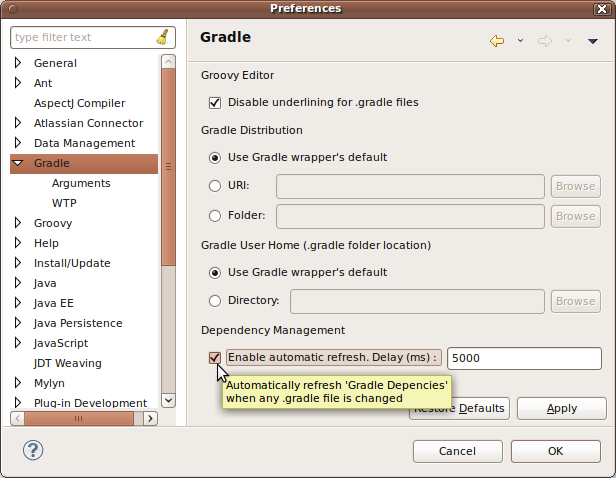
Task: Expand the General tree node
Action: coord(18,63)
